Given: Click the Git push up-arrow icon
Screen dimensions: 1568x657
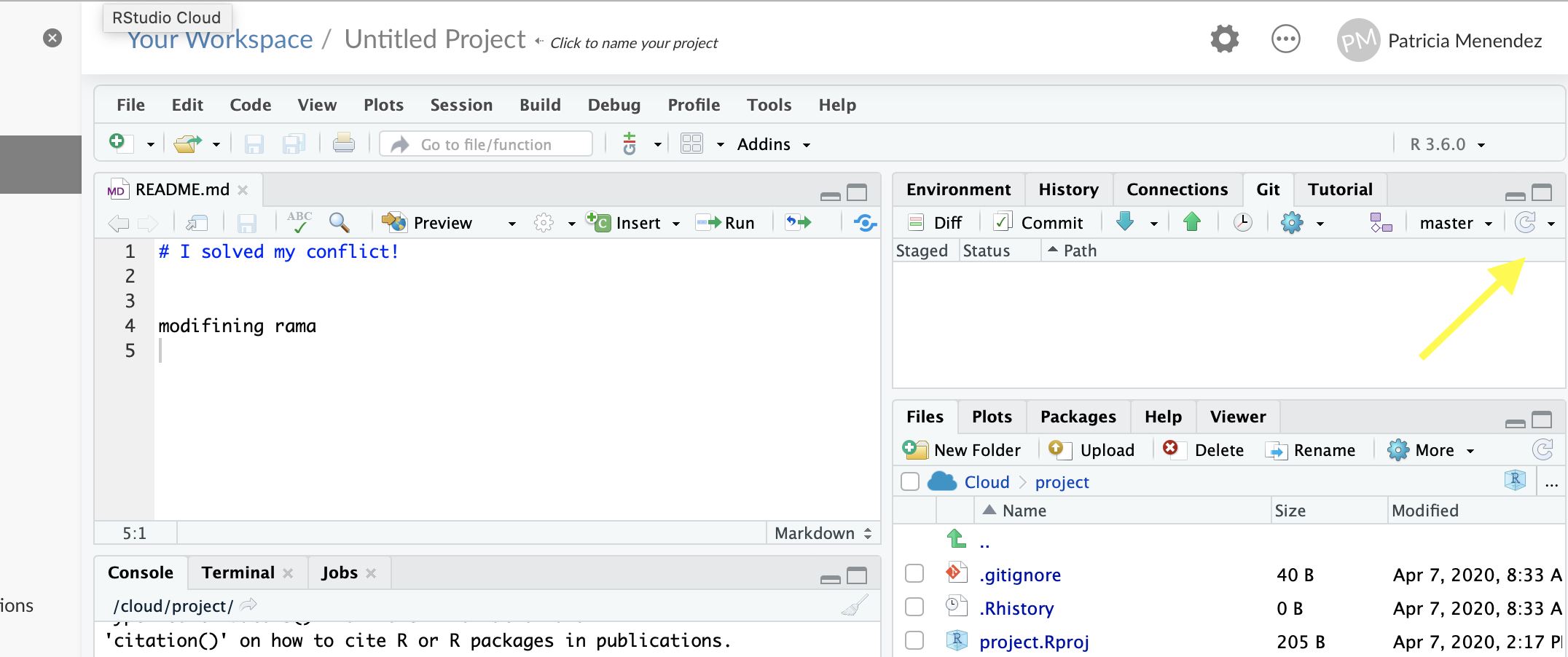Looking at the screenshot, I should click(1192, 222).
